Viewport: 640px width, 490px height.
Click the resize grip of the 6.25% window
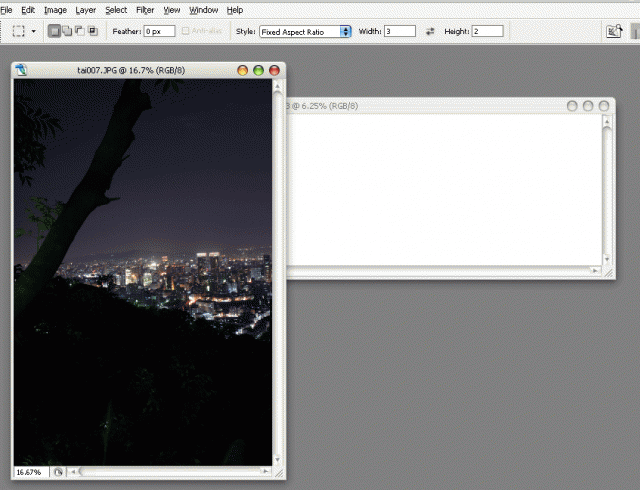click(x=609, y=273)
